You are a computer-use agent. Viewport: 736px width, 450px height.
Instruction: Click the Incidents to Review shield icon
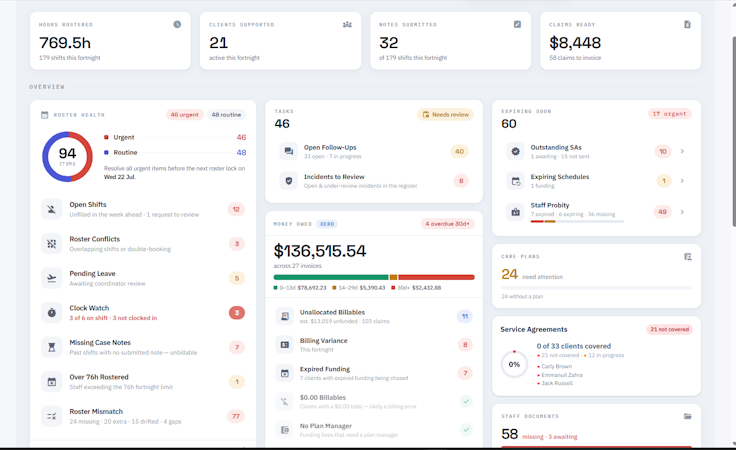tap(289, 181)
